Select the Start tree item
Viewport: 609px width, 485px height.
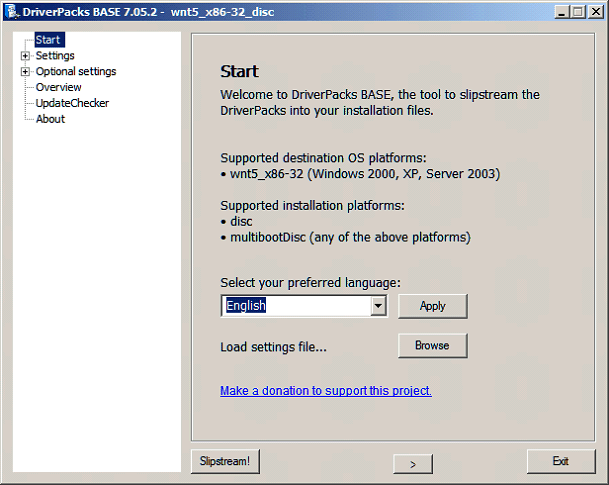coord(48,40)
